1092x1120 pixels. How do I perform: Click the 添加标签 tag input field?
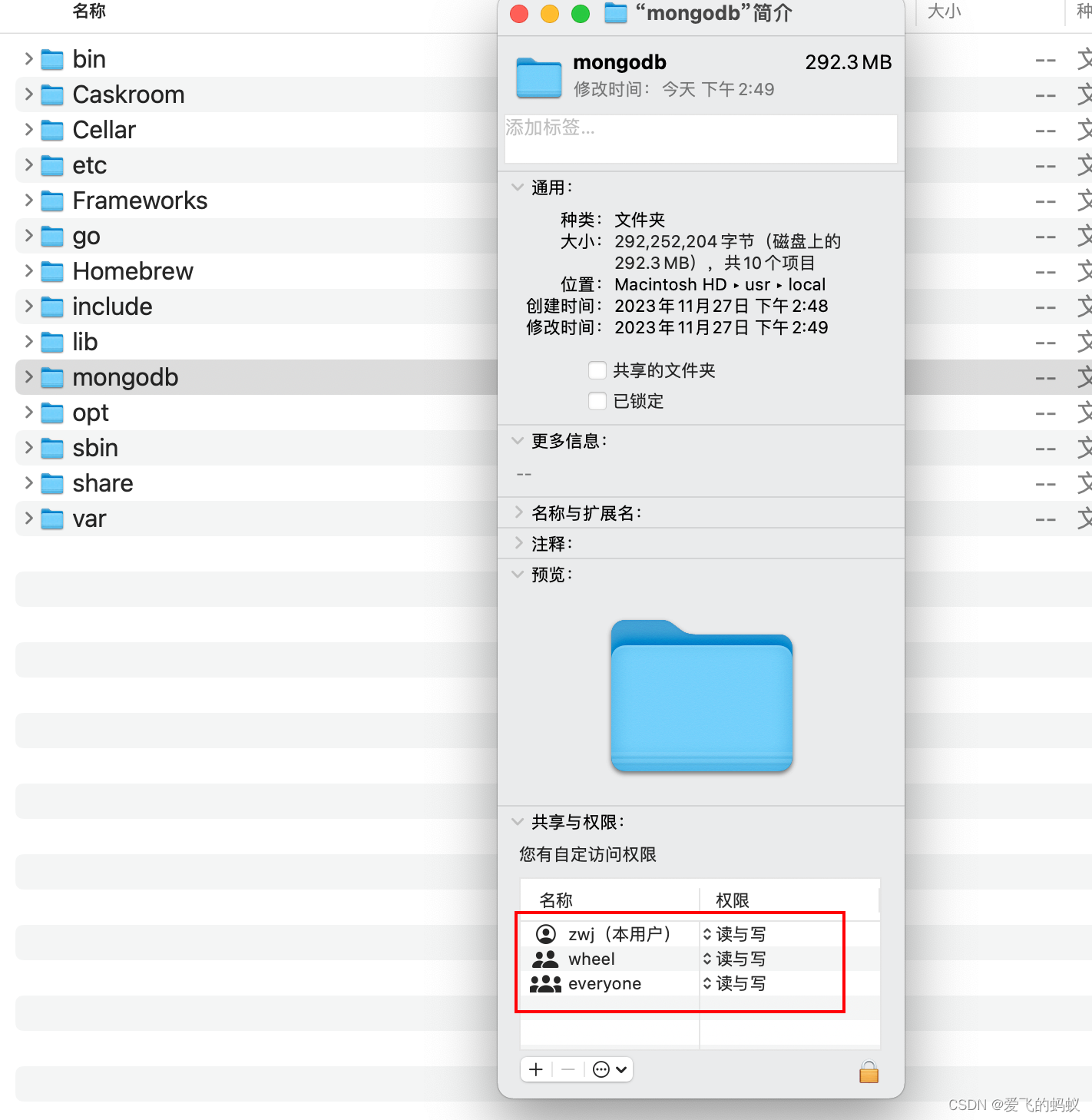point(700,138)
